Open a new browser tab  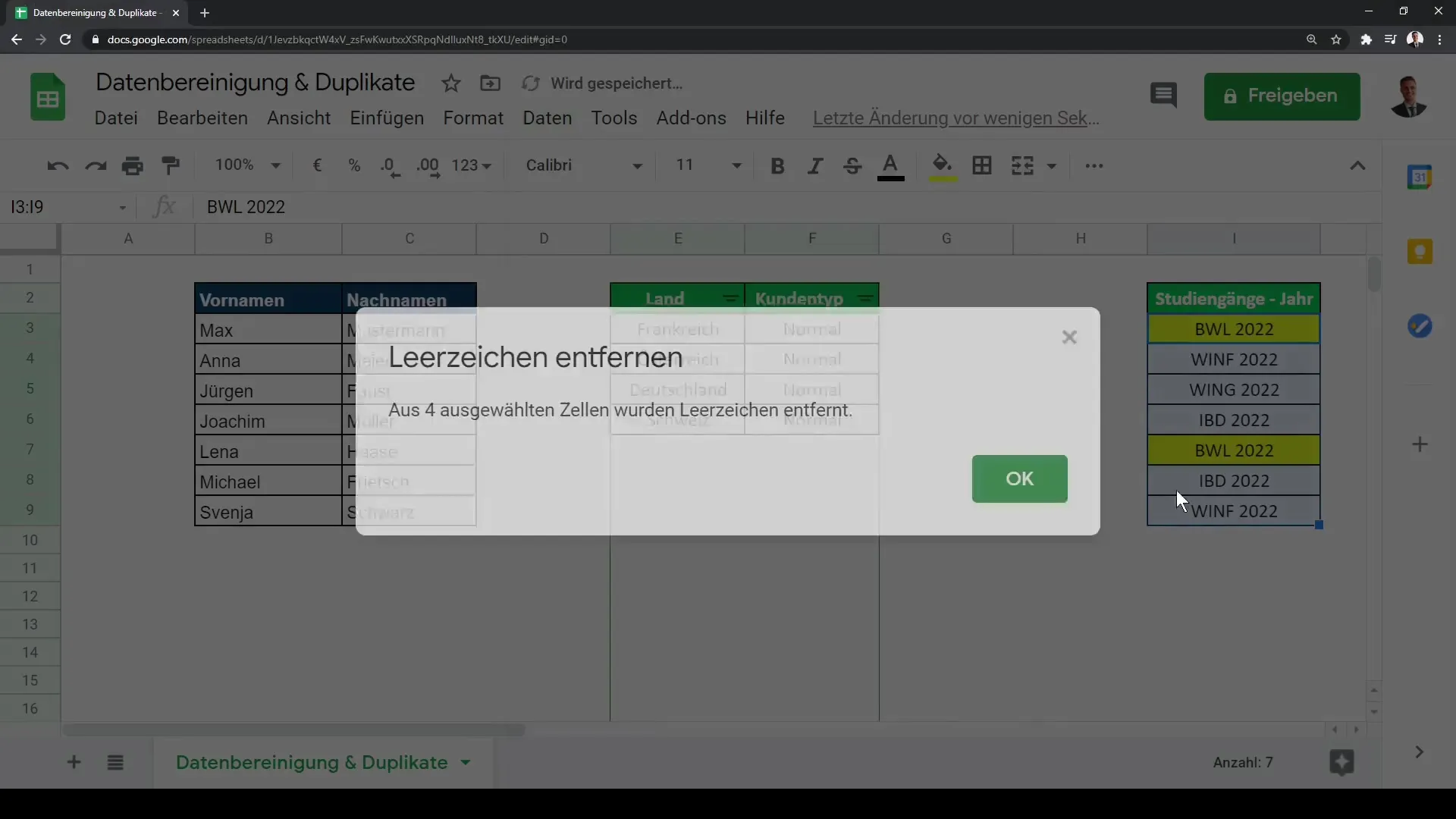point(205,13)
